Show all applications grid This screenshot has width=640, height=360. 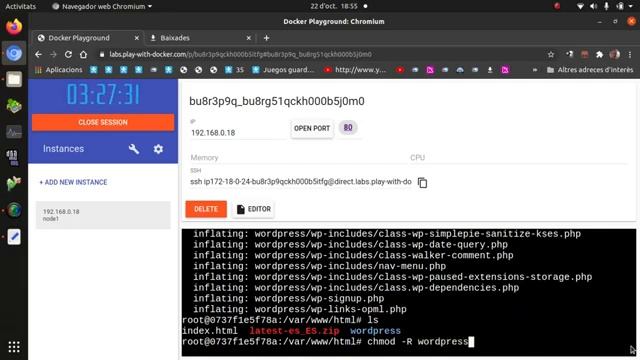[14, 347]
